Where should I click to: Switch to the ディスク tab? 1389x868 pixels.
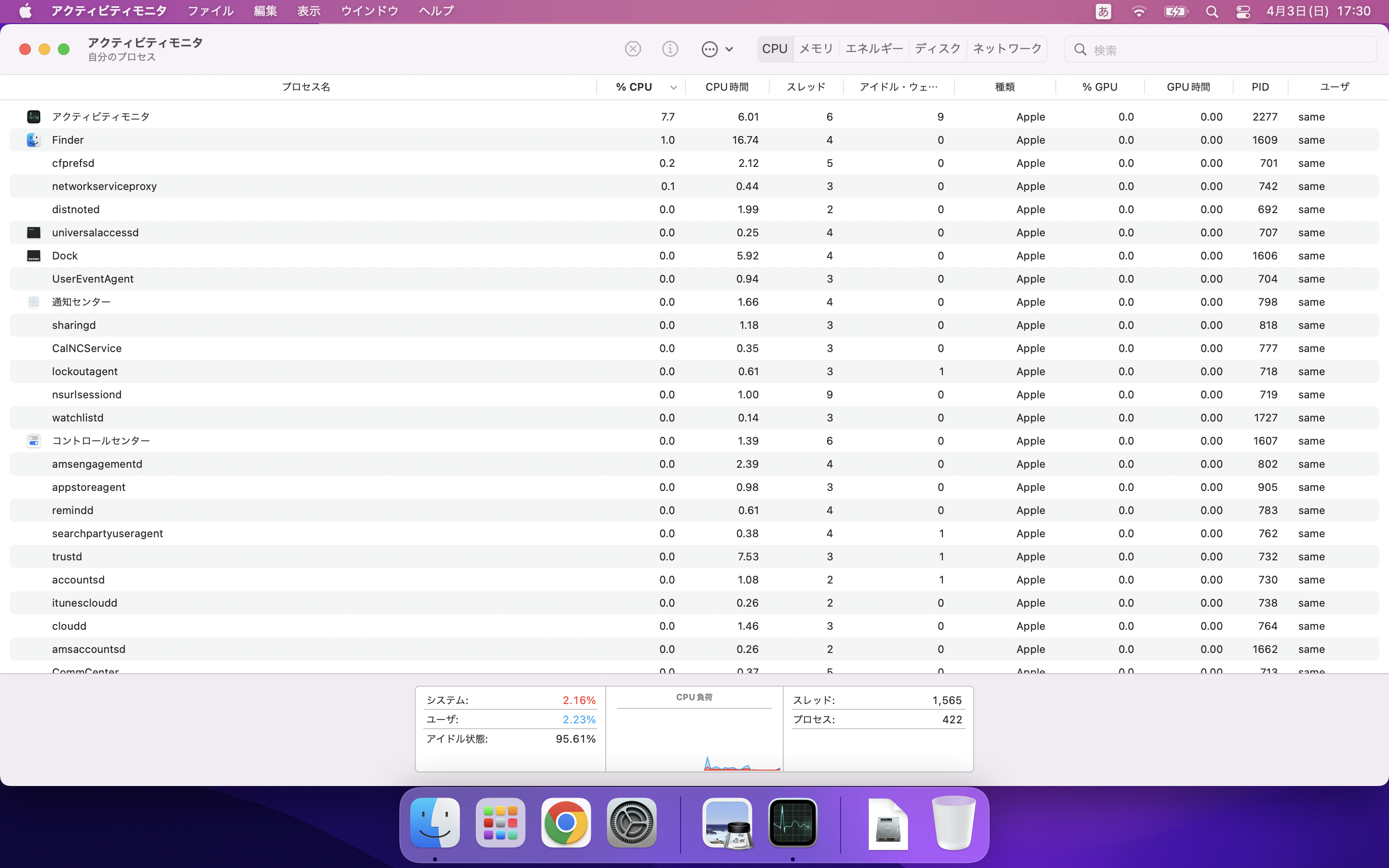point(937,49)
